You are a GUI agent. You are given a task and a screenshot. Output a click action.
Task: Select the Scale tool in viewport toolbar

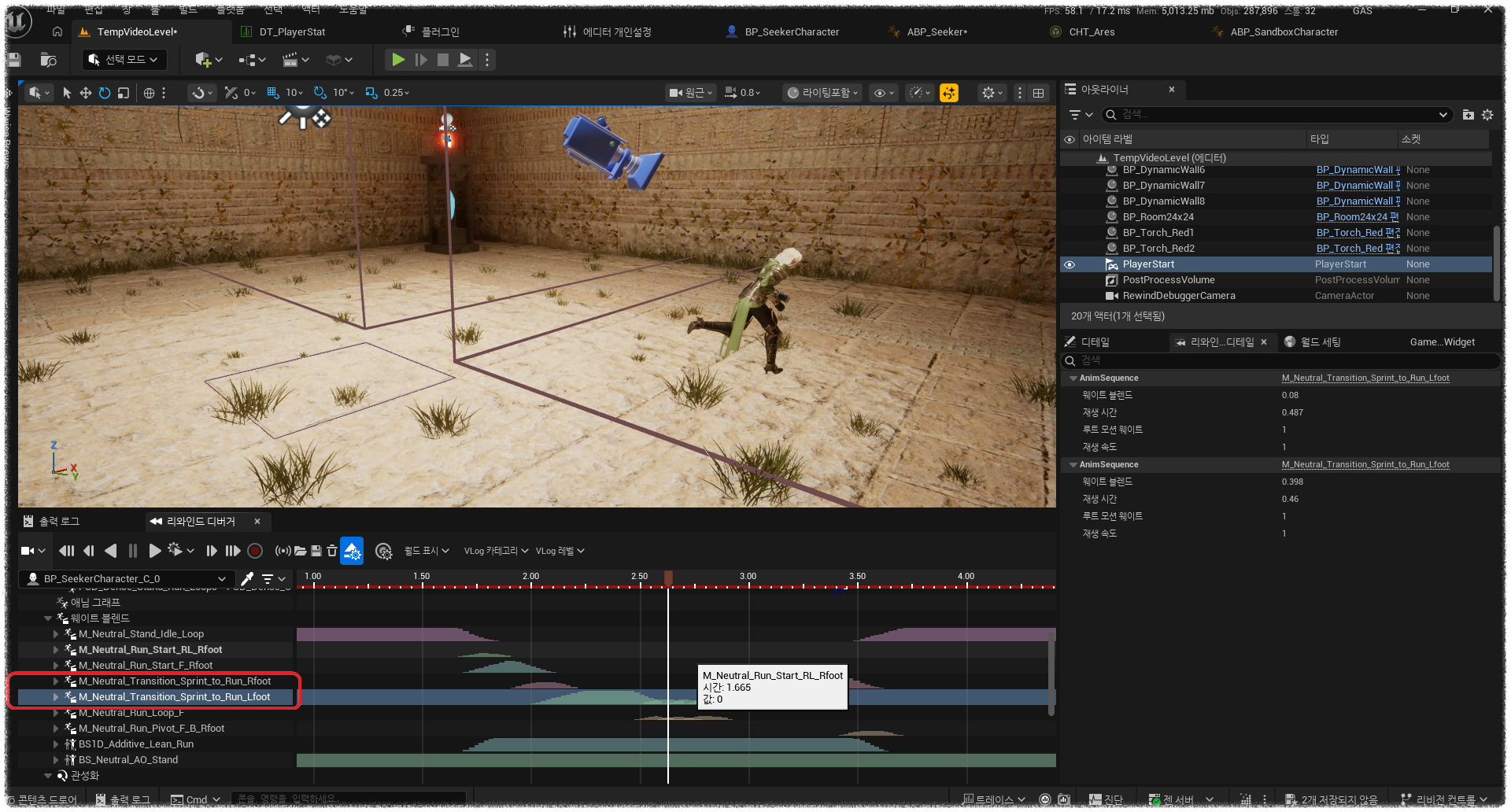(123, 93)
